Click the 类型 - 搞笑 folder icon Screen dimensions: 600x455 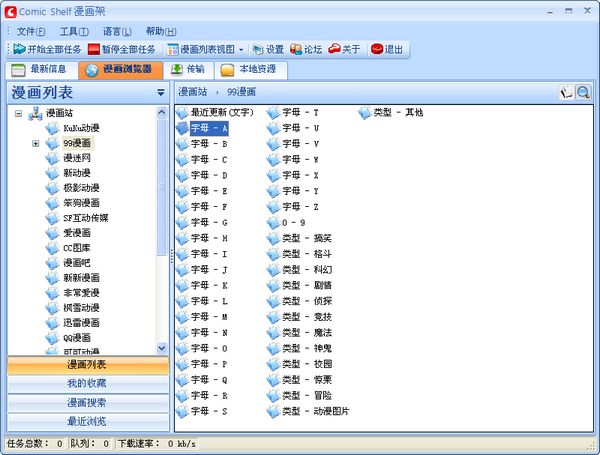[x=274, y=238]
